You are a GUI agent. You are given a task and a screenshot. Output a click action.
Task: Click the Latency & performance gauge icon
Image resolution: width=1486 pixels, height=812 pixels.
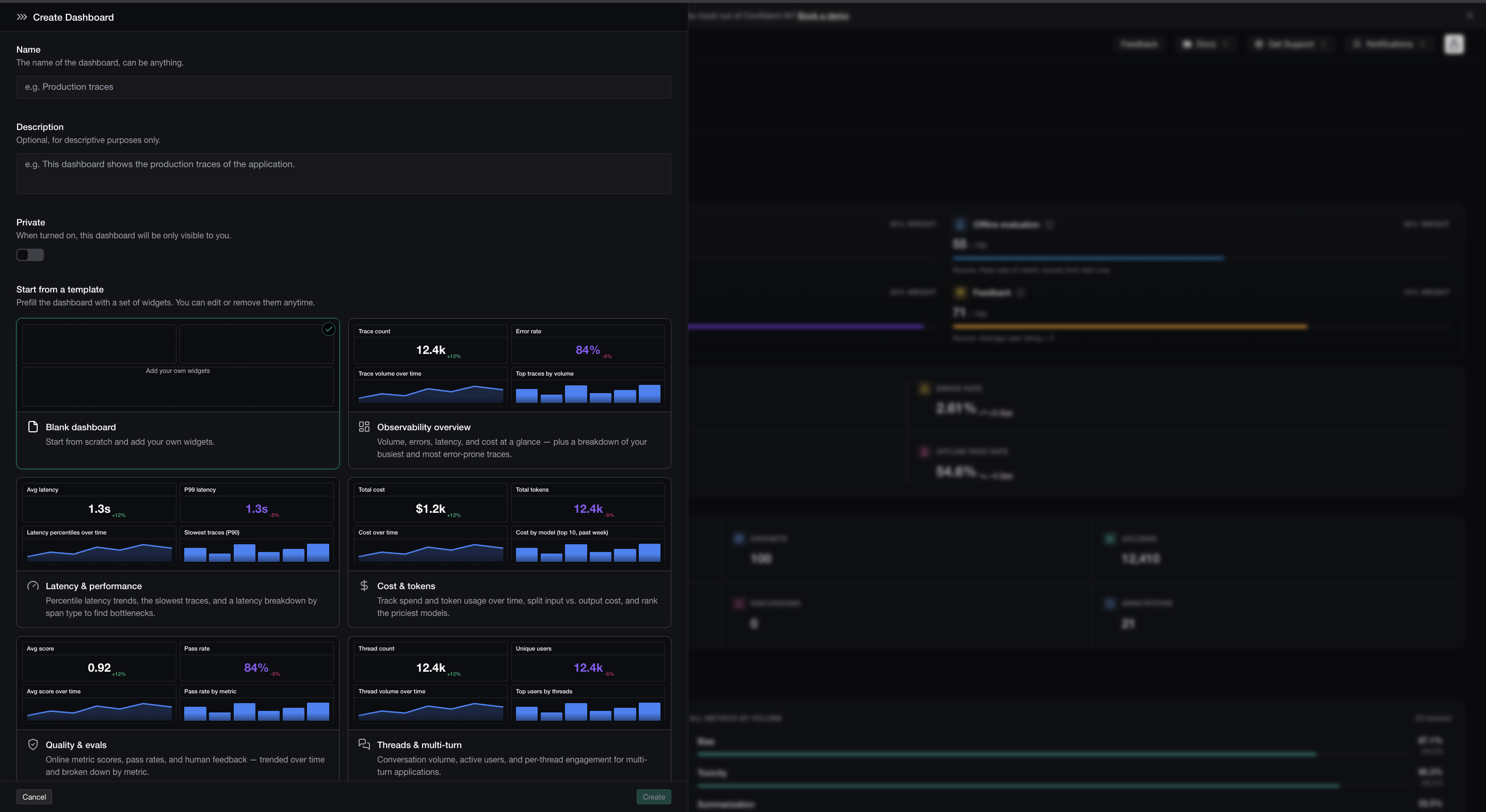click(33, 586)
